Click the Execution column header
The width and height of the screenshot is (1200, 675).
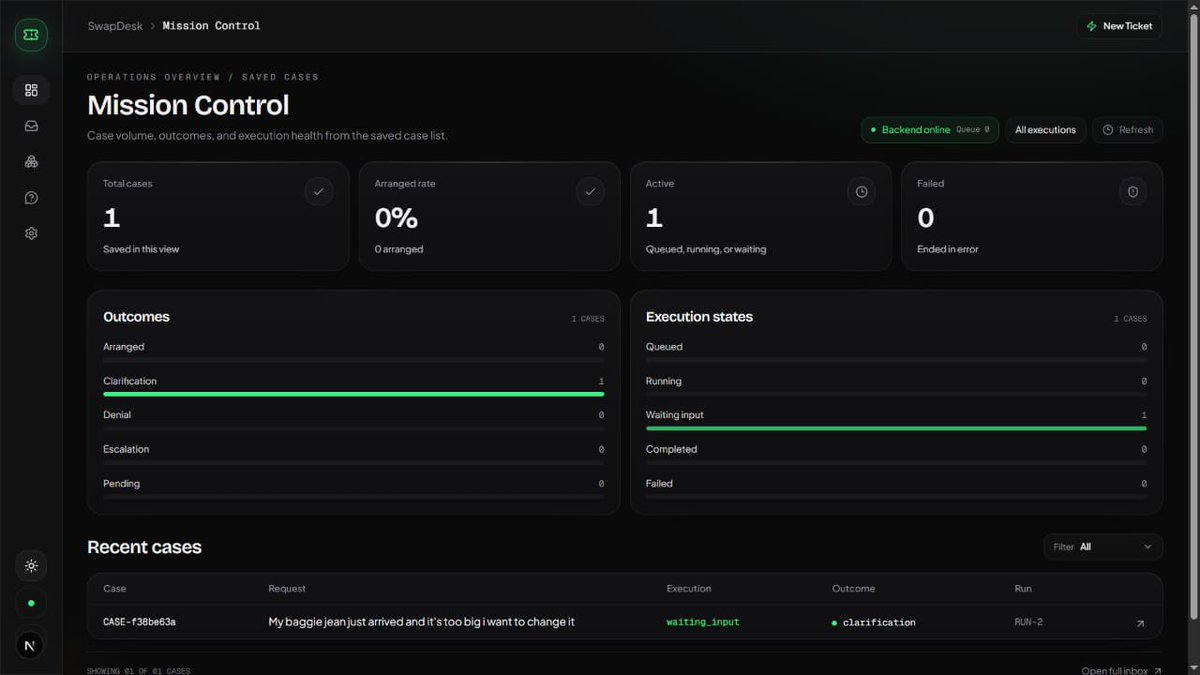tap(689, 589)
